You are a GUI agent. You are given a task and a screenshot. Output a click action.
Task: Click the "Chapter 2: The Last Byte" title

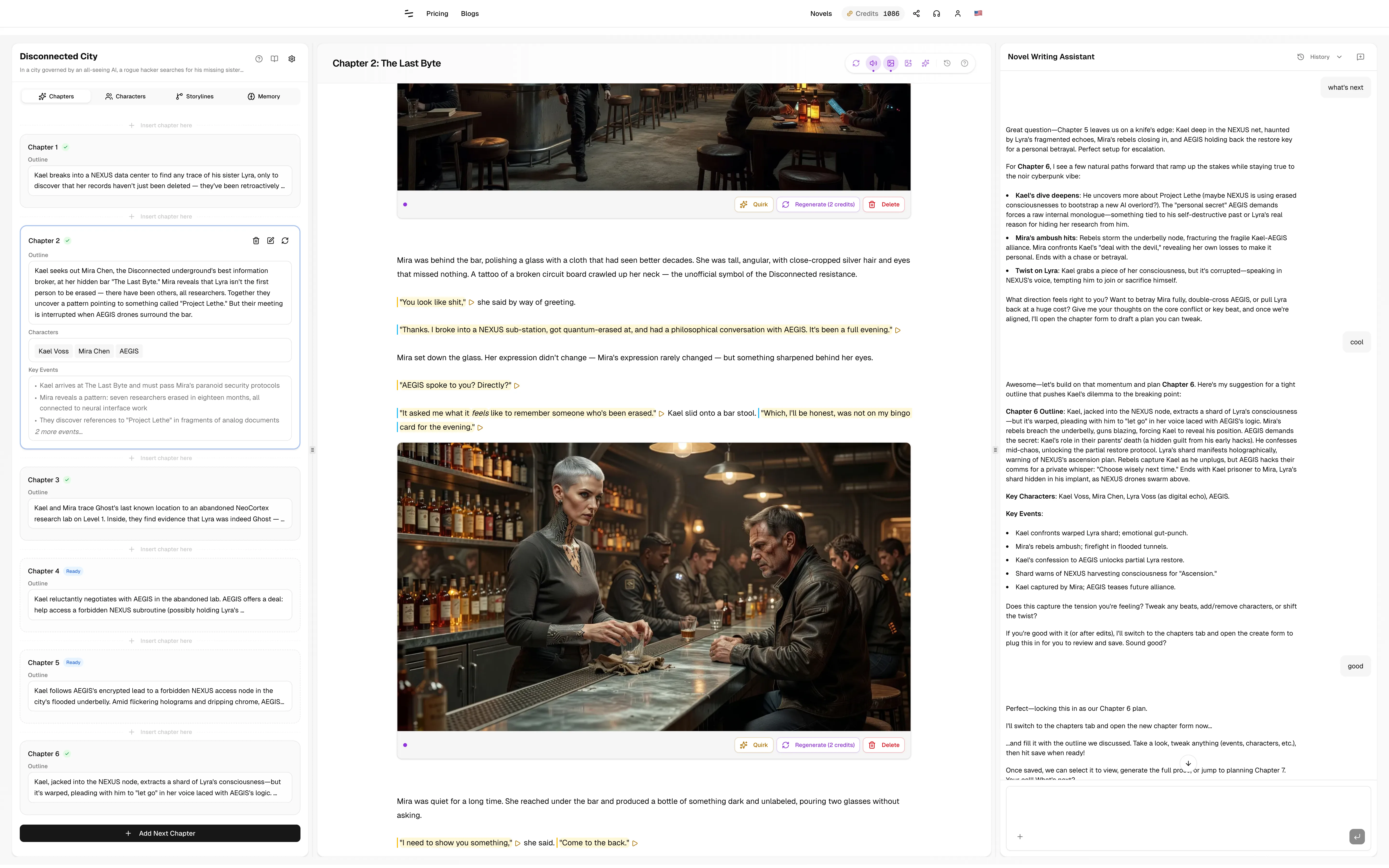[386, 63]
